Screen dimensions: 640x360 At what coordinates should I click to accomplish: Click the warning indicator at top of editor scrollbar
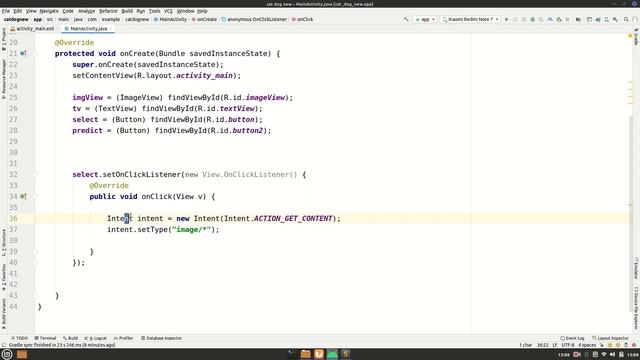630,36
